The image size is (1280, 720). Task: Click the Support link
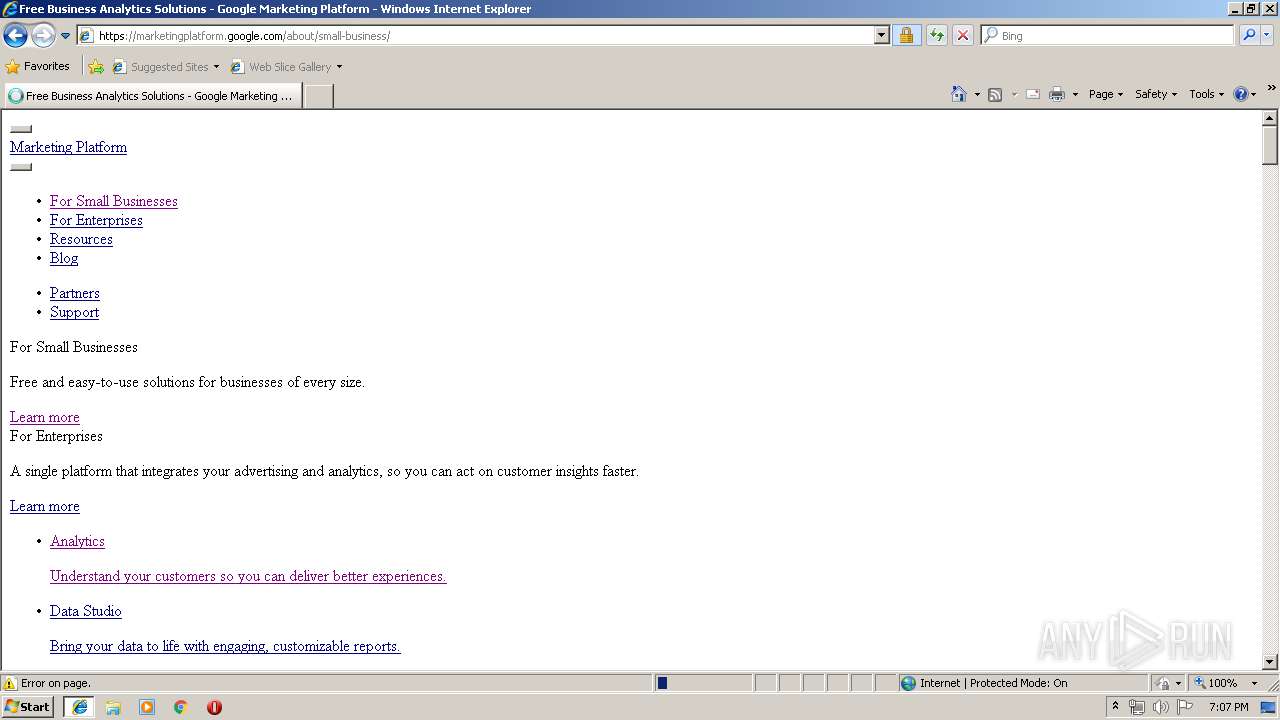(x=74, y=312)
